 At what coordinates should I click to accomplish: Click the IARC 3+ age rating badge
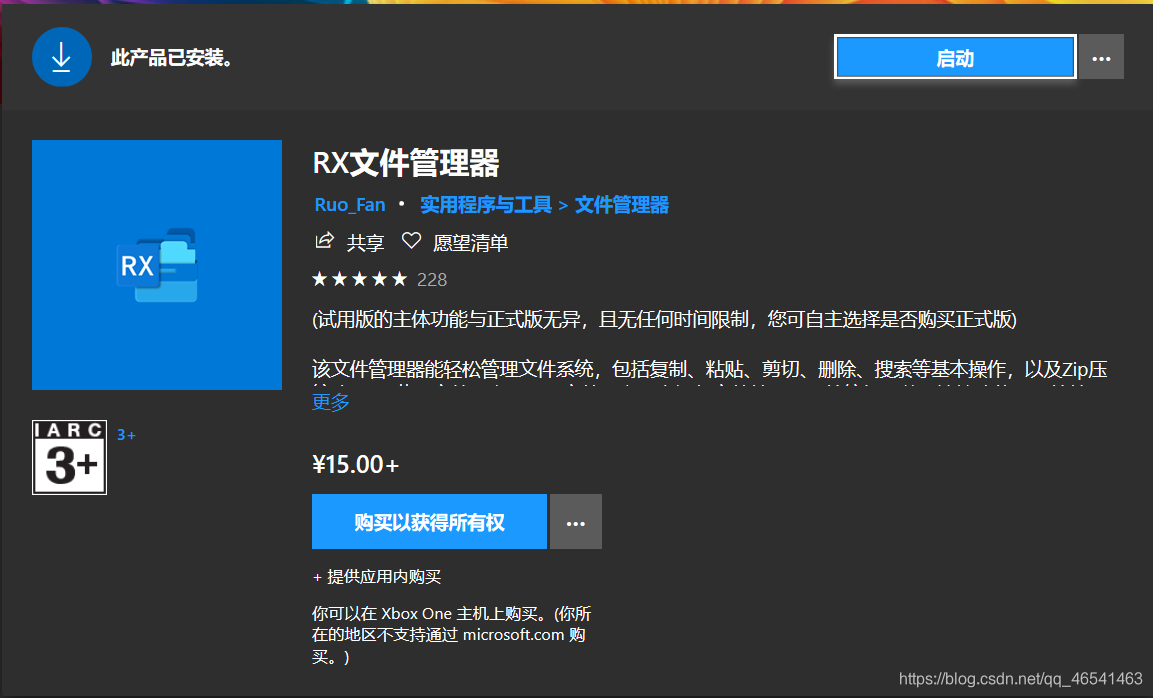69,457
